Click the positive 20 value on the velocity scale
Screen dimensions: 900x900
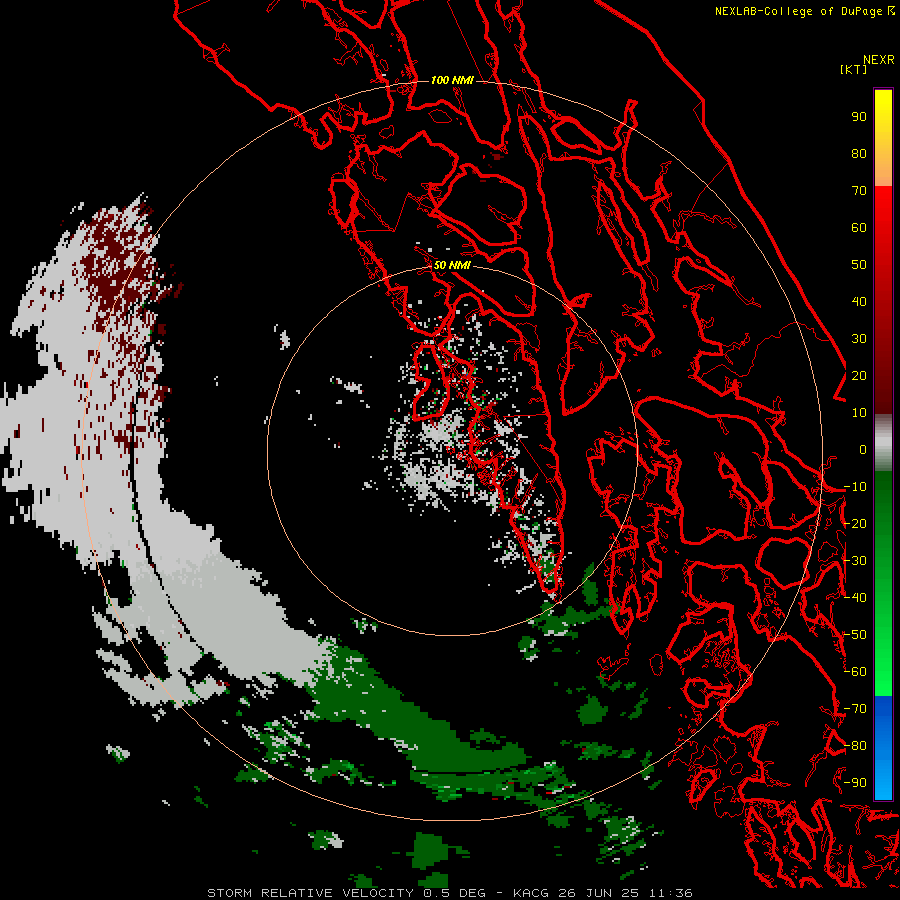pos(859,376)
